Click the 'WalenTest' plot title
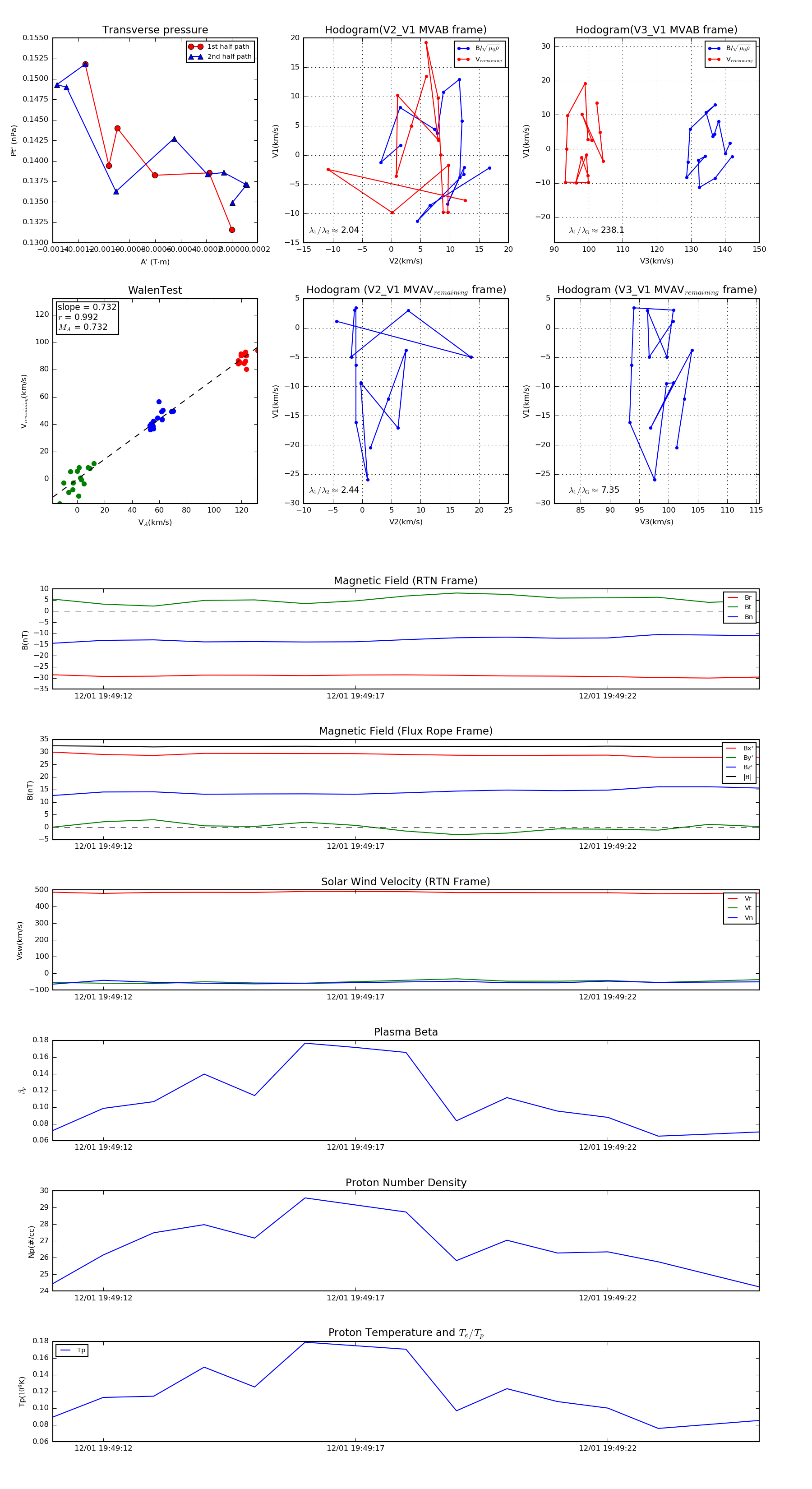This screenshot has width=812, height=1489. point(155,290)
